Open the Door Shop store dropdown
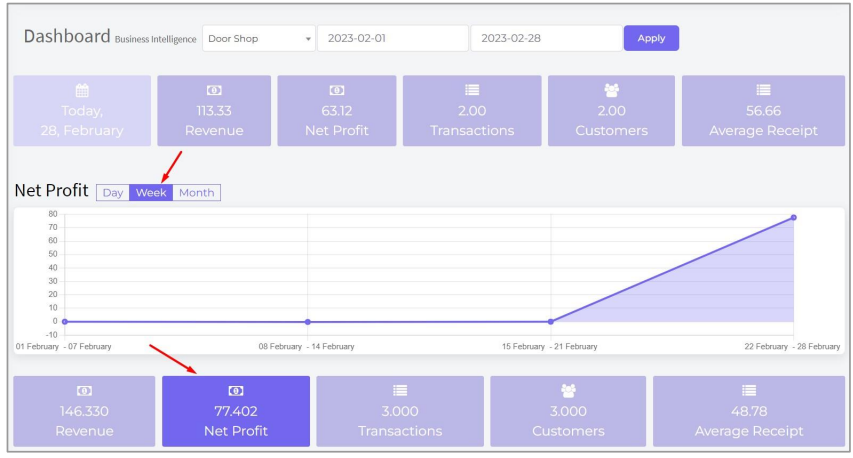The image size is (853, 458). point(259,39)
